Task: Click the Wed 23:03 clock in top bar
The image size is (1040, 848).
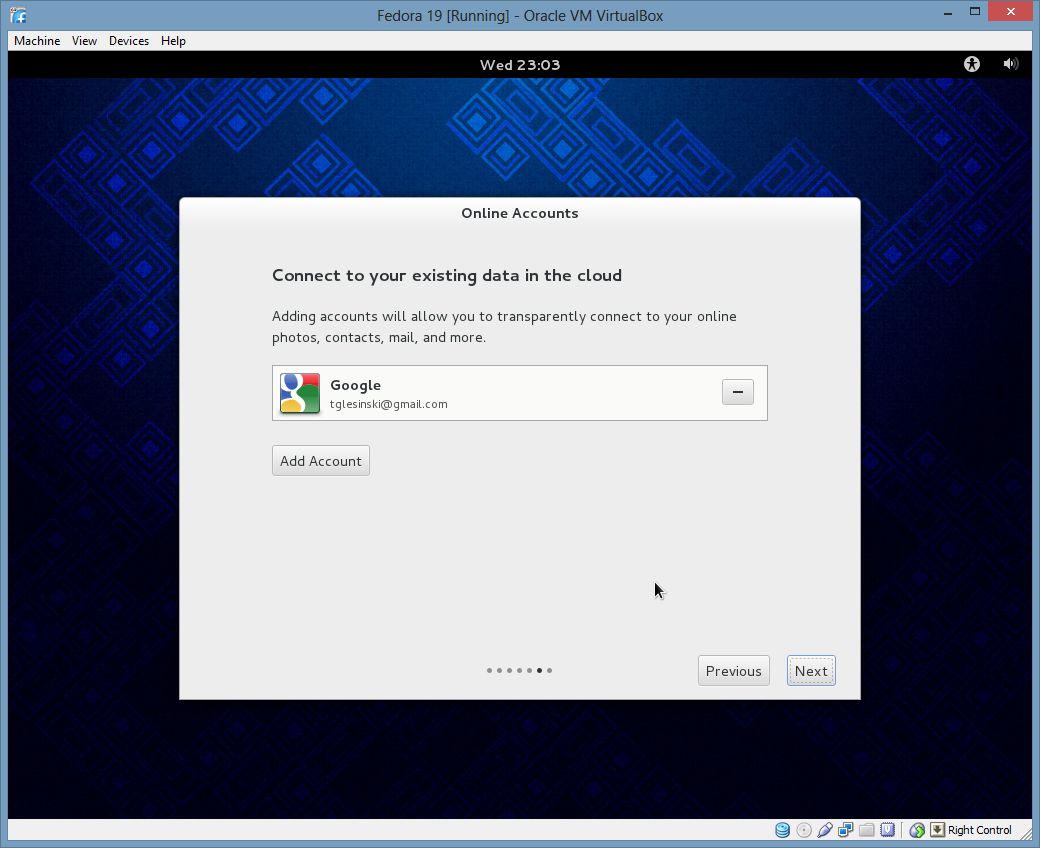Action: click(x=520, y=65)
